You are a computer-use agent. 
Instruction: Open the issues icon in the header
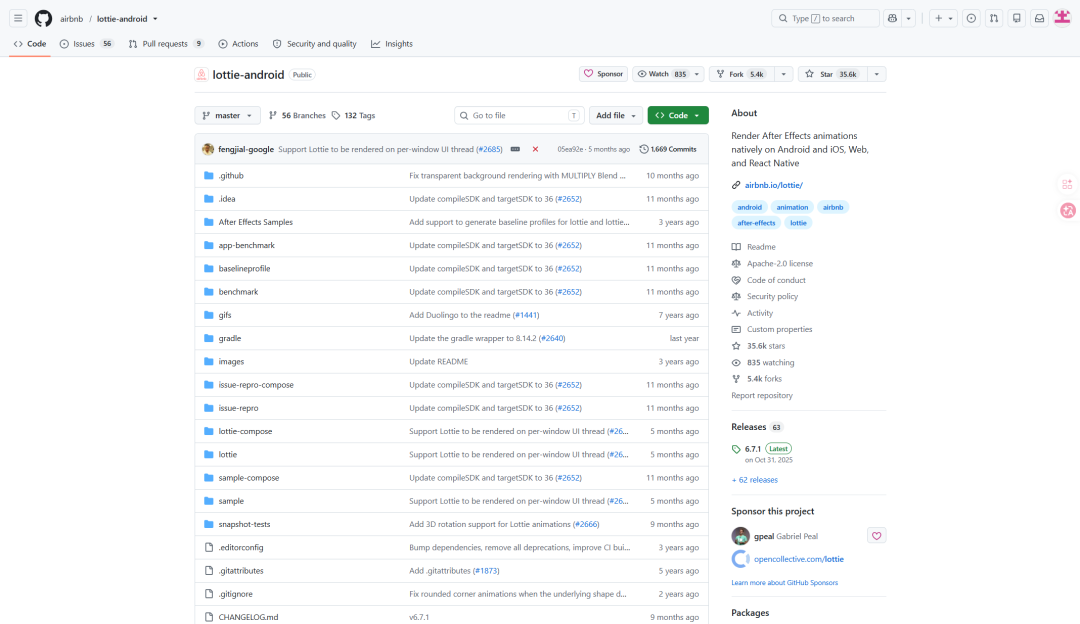(971, 19)
